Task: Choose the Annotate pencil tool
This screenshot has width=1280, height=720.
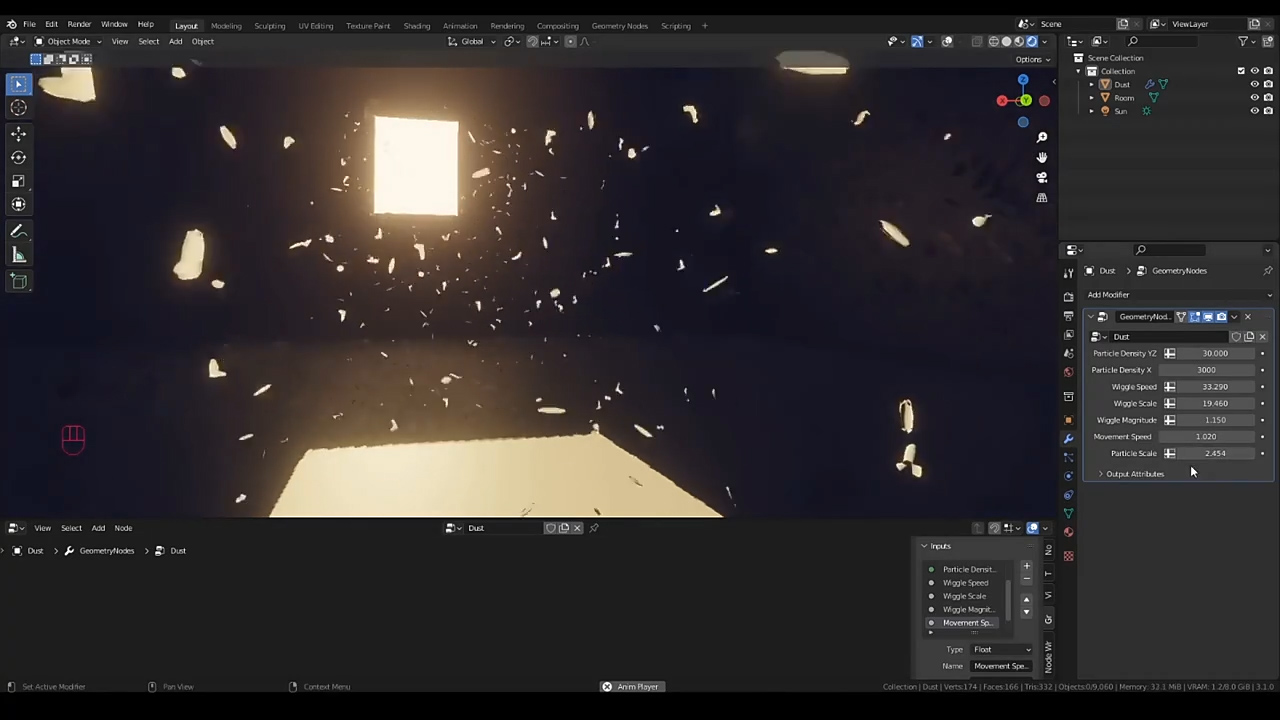Action: click(18, 231)
